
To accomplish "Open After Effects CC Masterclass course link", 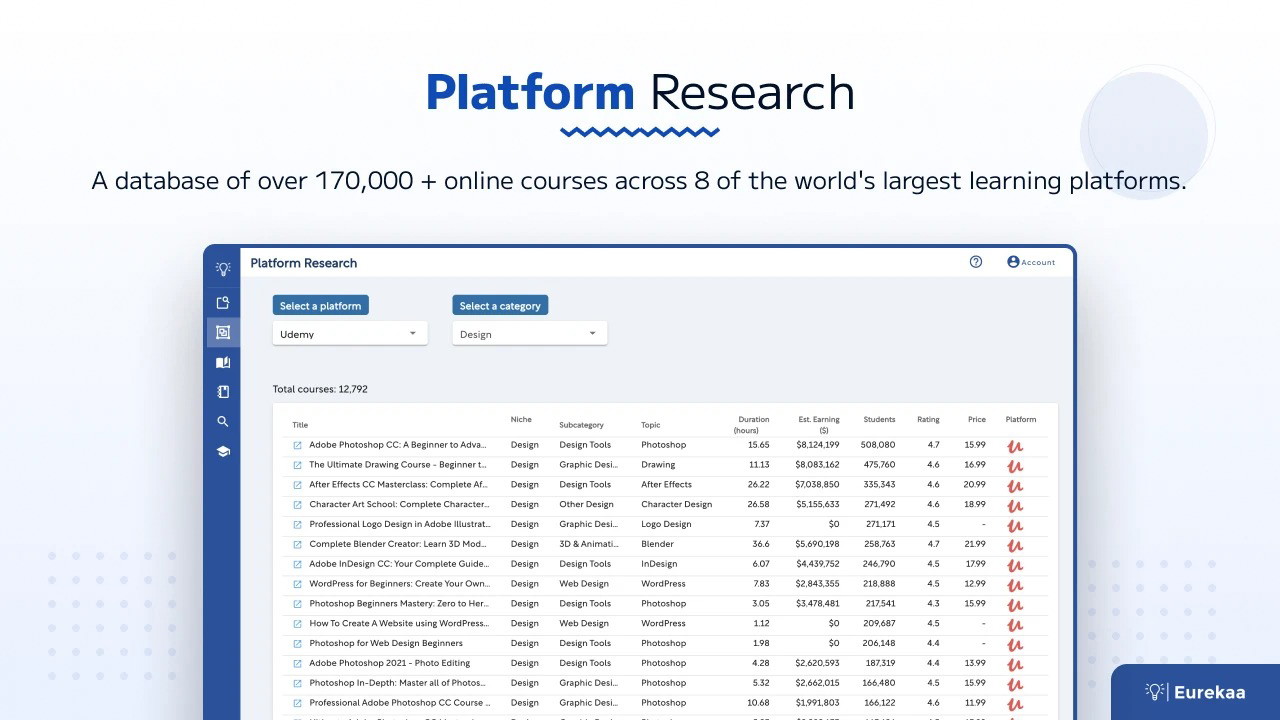I will [398, 485].
